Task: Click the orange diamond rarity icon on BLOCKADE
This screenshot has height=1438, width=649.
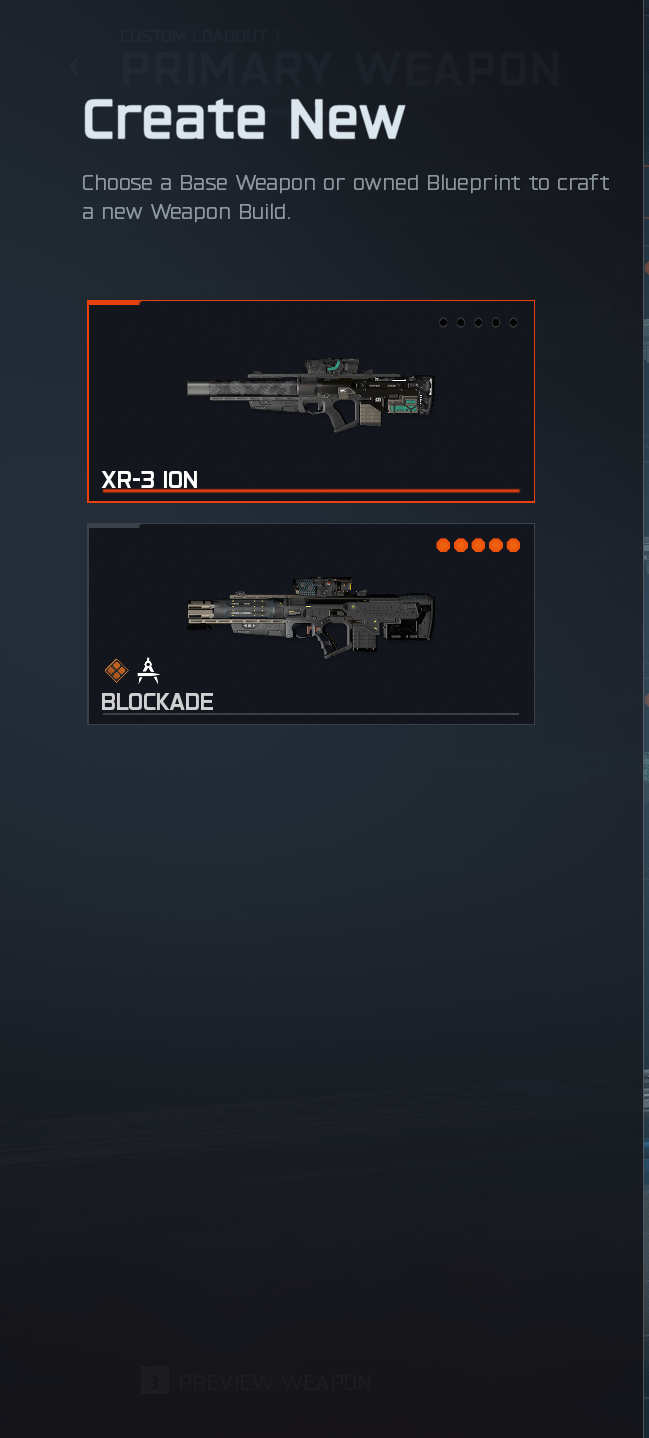Action: pos(116,670)
